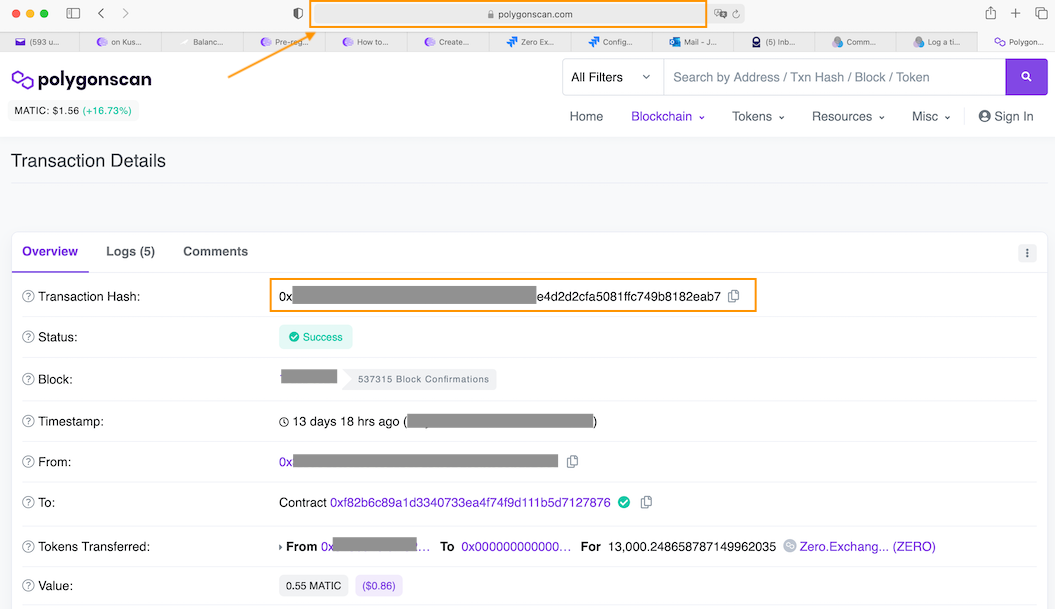Click Sign In link
1055x609 pixels.
pyautogui.click(x=1006, y=116)
